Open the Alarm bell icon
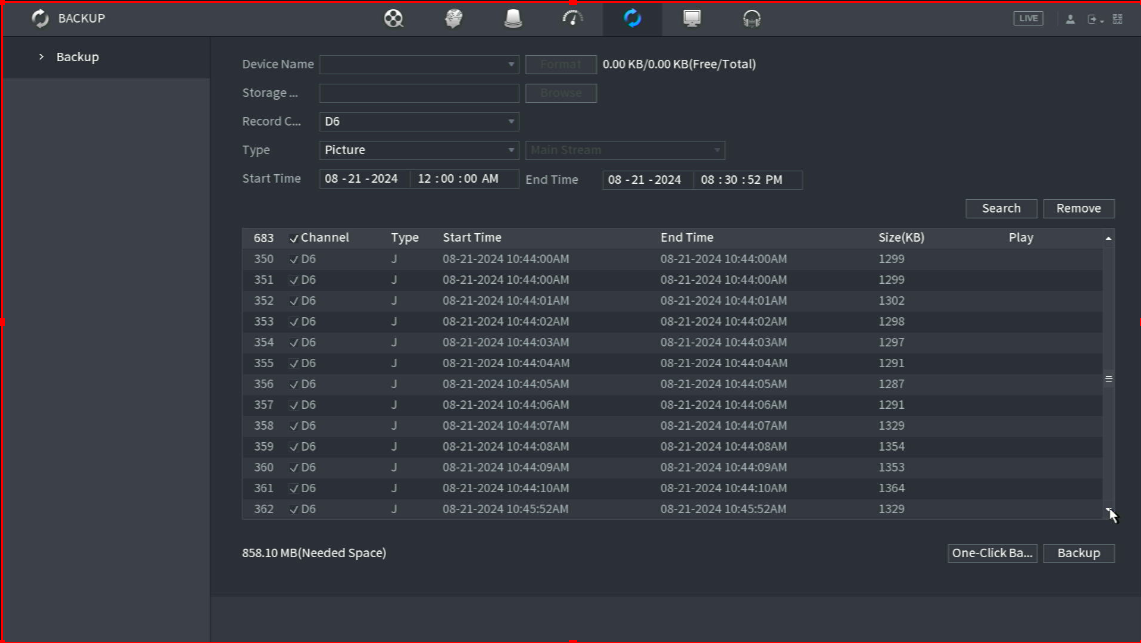 tap(513, 18)
